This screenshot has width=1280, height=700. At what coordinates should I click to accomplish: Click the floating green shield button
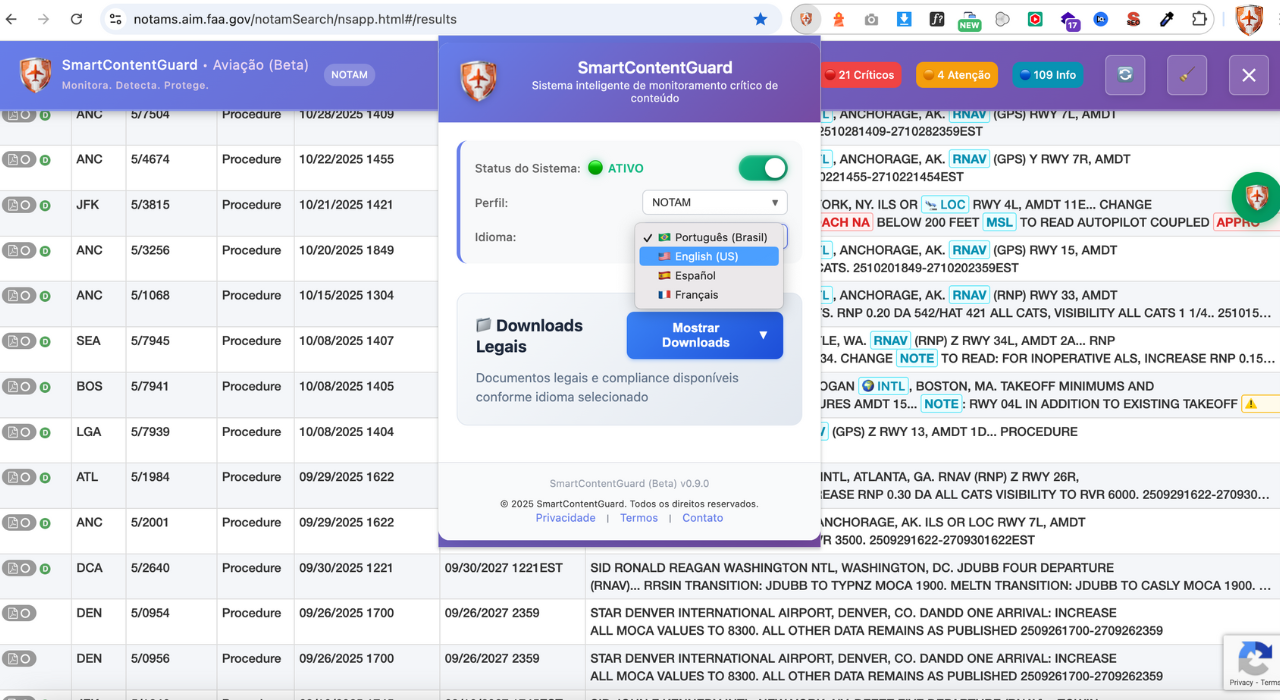(x=1256, y=197)
